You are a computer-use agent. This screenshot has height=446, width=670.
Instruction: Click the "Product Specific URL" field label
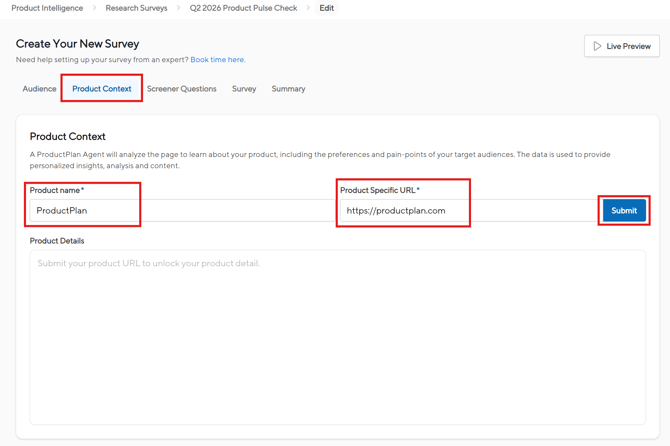click(379, 190)
